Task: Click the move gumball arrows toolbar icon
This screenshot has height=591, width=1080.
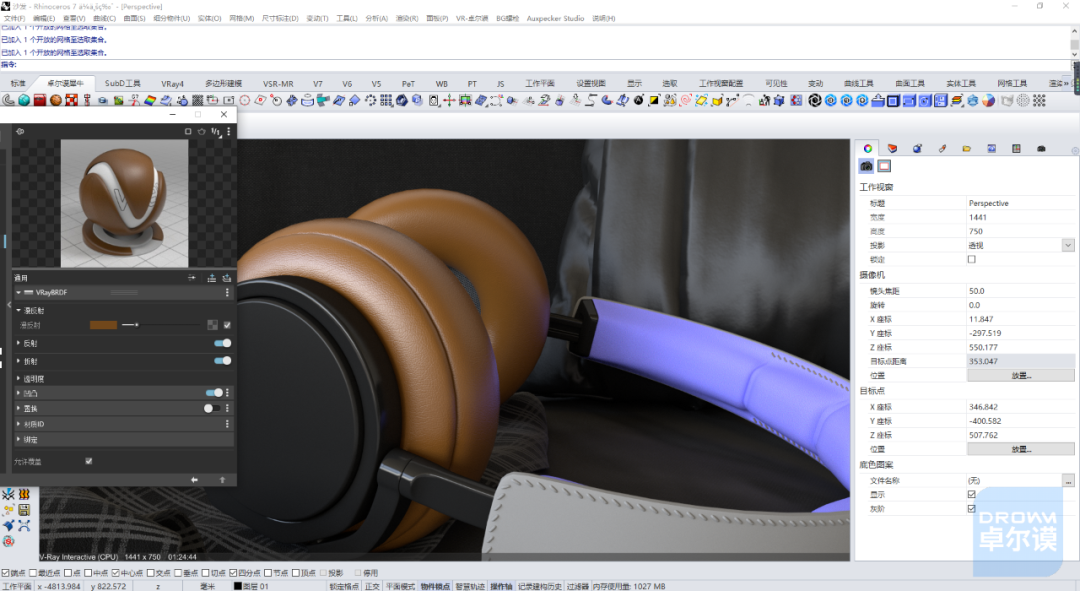Action: 449,101
